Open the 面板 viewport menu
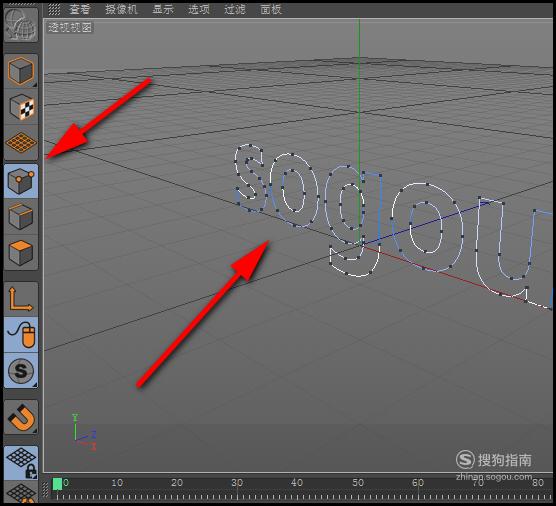The image size is (556, 506). coord(271,9)
